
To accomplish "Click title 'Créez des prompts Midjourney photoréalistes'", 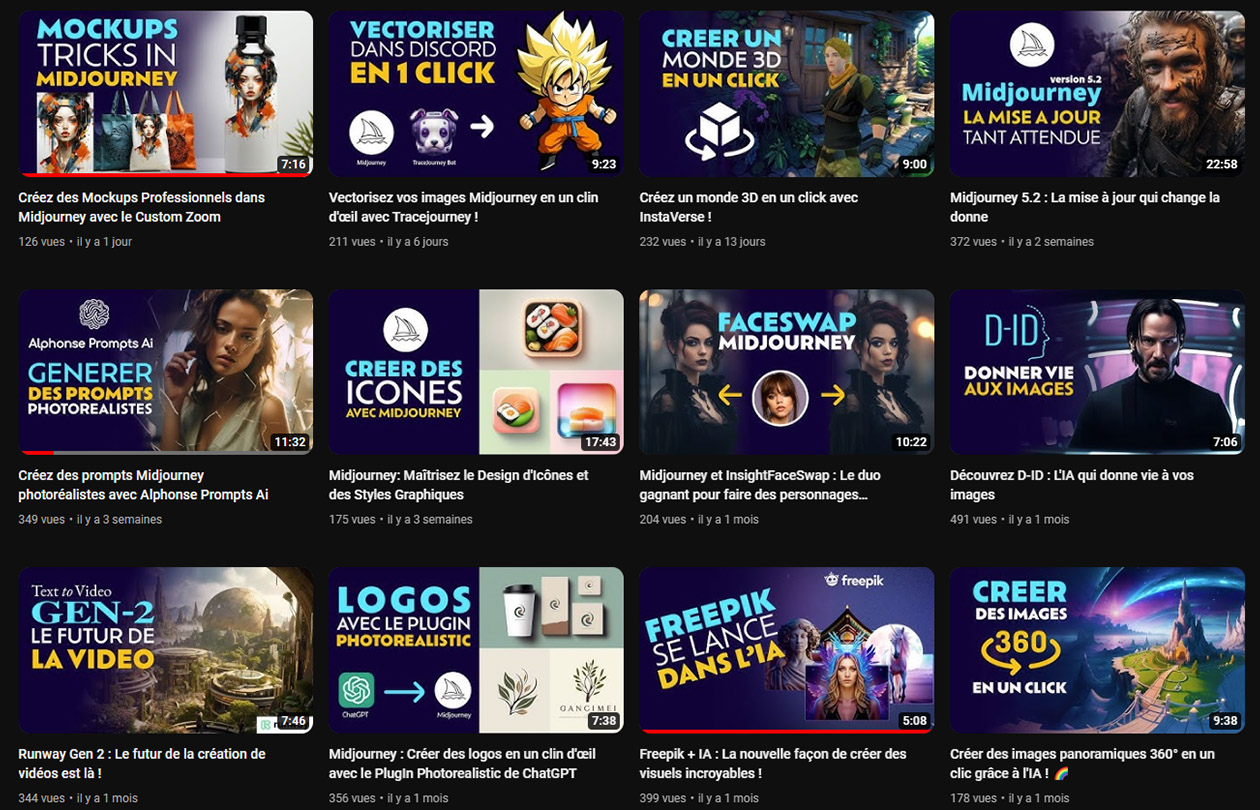I will click(x=143, y=485).
